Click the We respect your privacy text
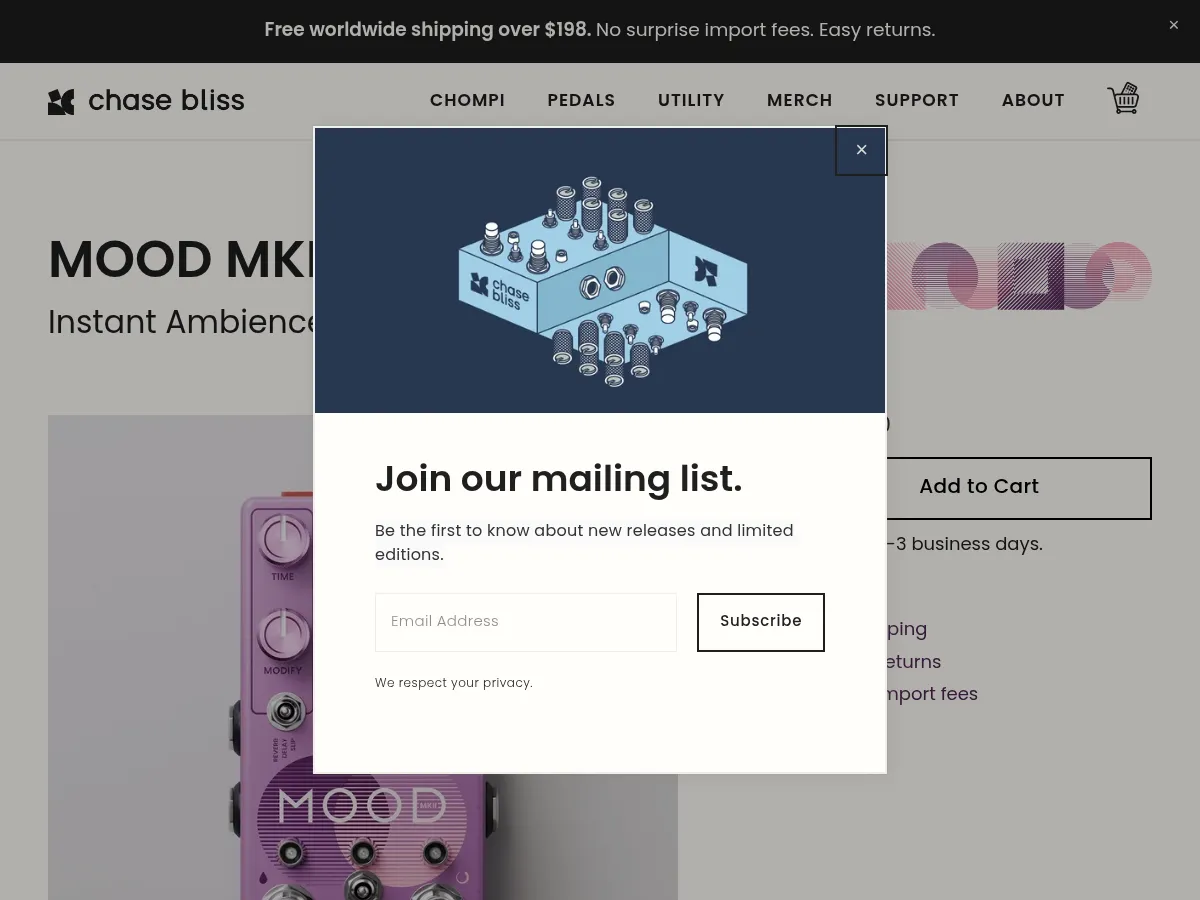The width and height of the screenshot is (1200, 900). pos(454,683)
